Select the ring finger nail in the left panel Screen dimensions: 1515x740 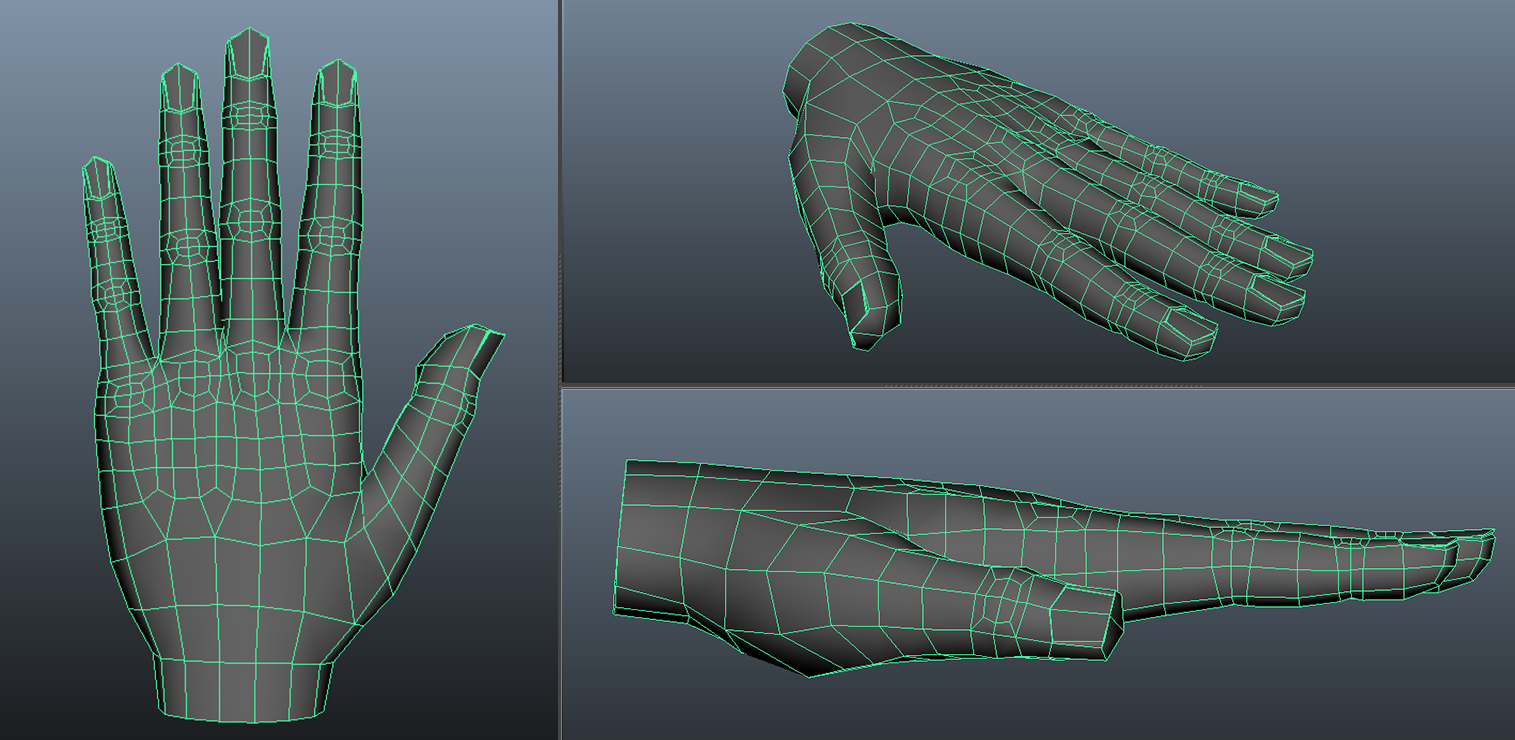coord(179,88)
